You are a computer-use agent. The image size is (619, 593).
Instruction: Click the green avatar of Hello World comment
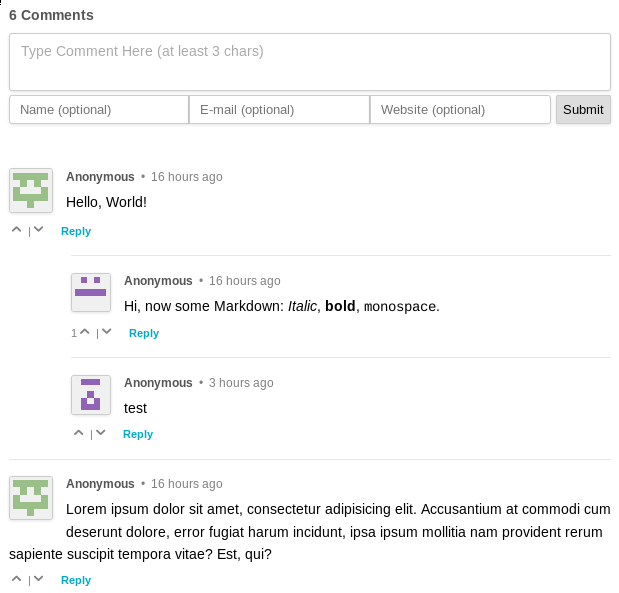click(31, 190)
